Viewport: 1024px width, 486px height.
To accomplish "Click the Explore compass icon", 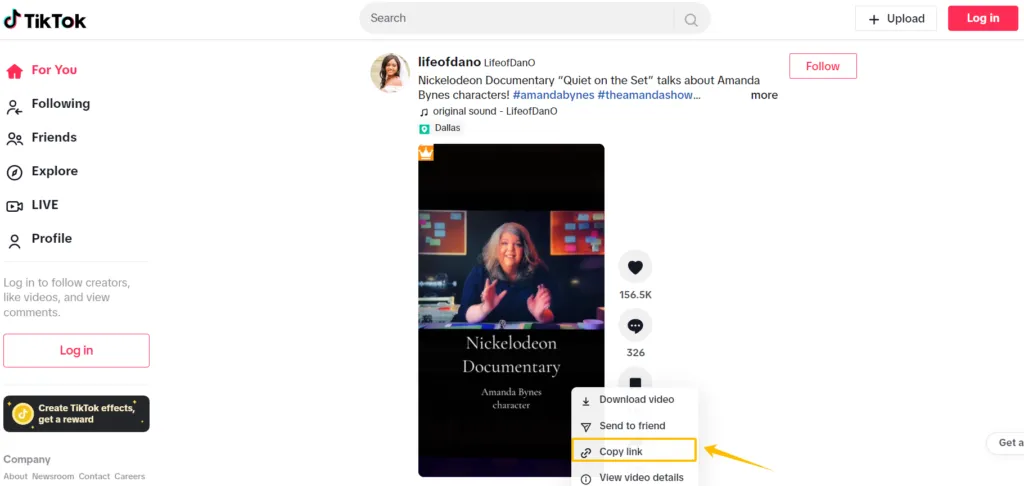I will (14, 172).
